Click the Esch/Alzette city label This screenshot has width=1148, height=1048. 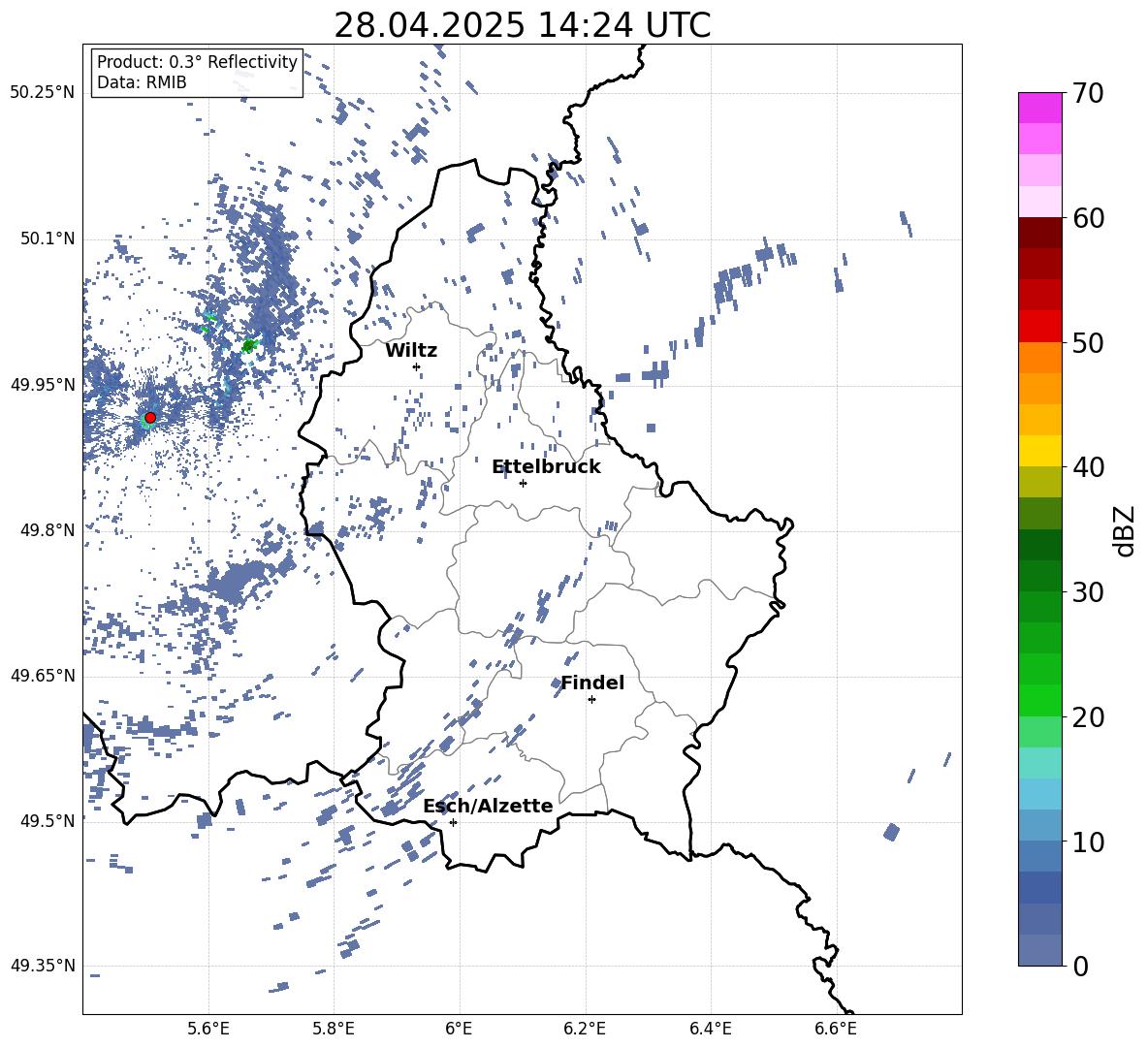[488, 806]
